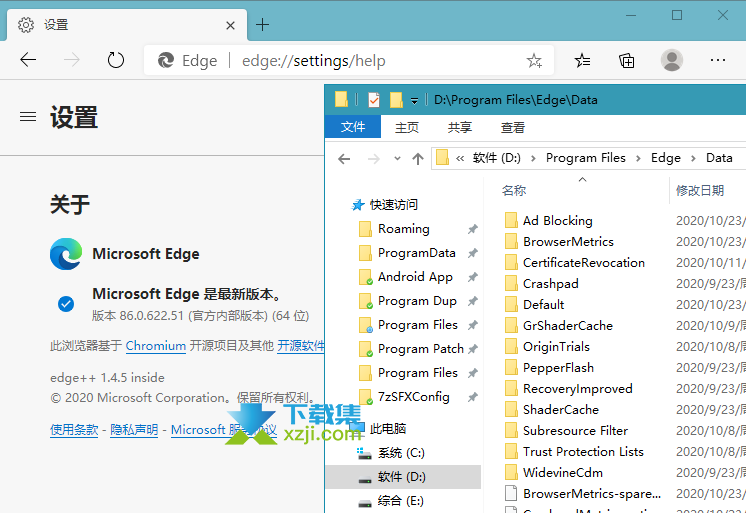The height and width of the screenshot is (513, 746).
Task: Open Customize Quick Access Toolbar dropdown
Action: tap(414, 100)
